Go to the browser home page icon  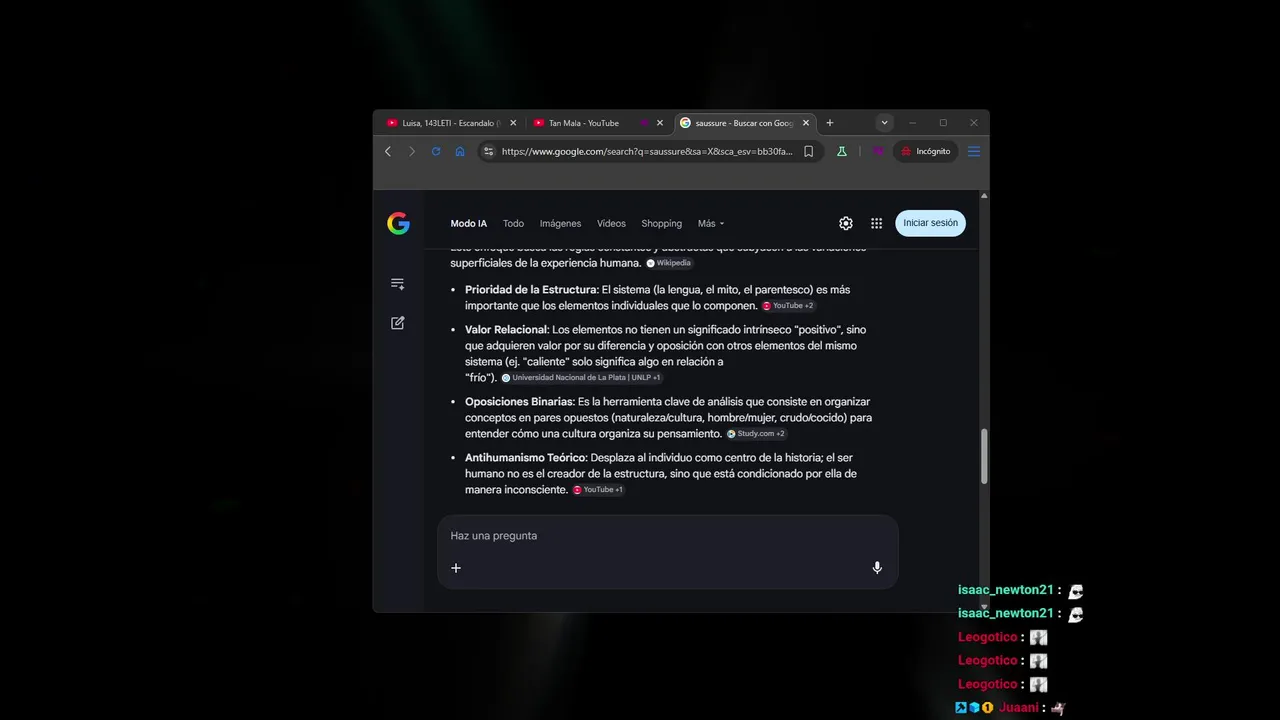pos(460,152)
